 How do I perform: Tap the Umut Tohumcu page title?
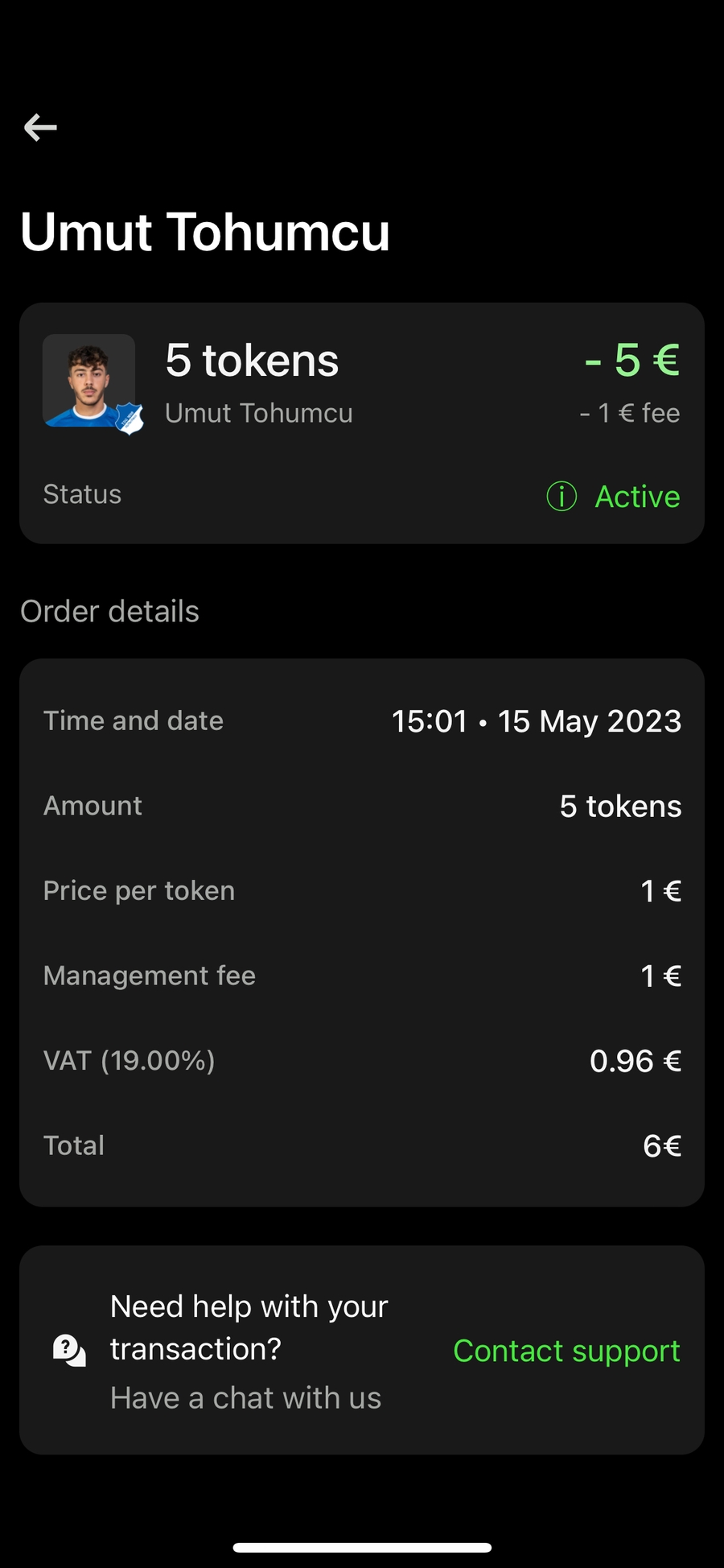[205, 232]
